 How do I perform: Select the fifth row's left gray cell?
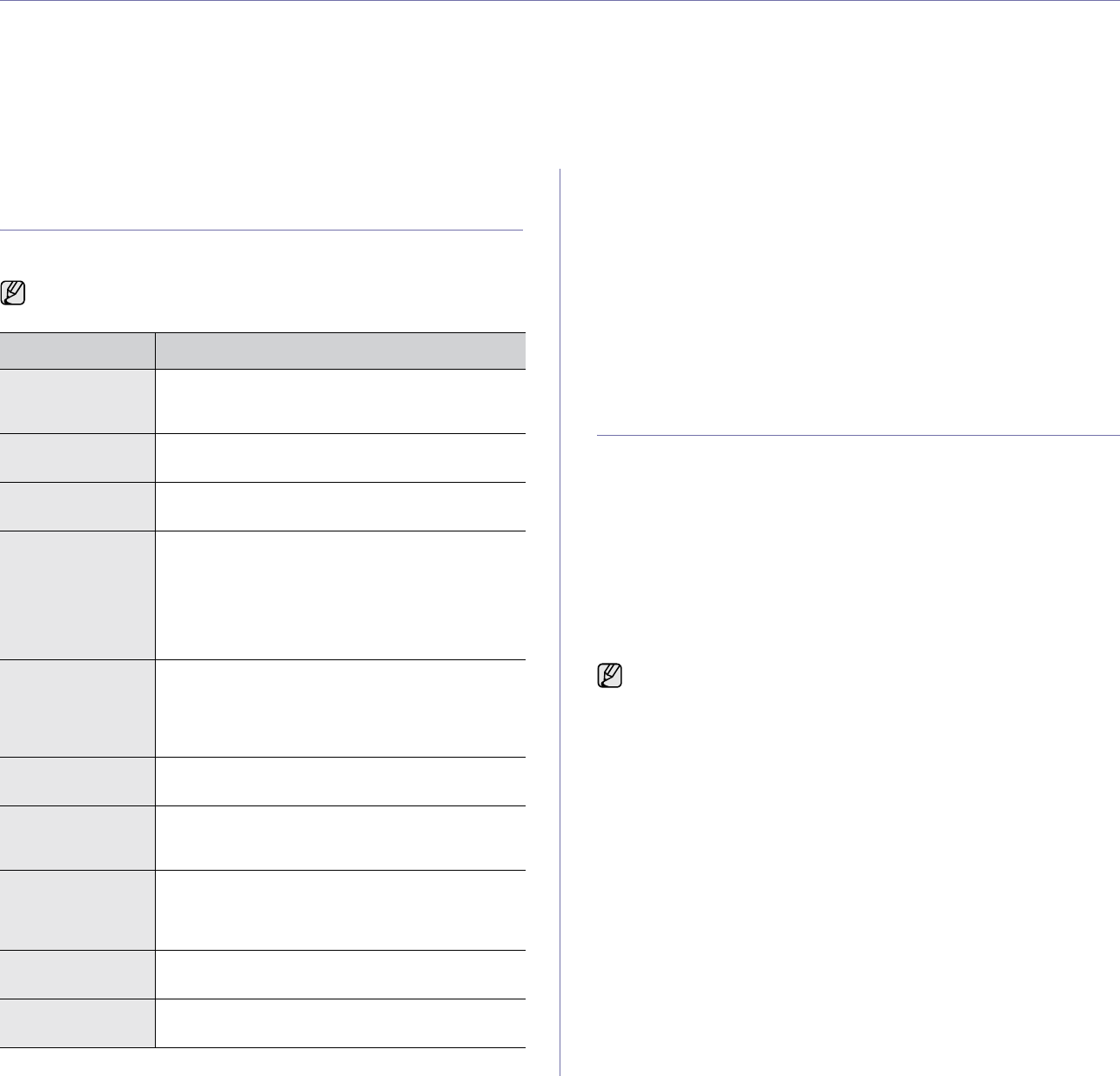77,708
